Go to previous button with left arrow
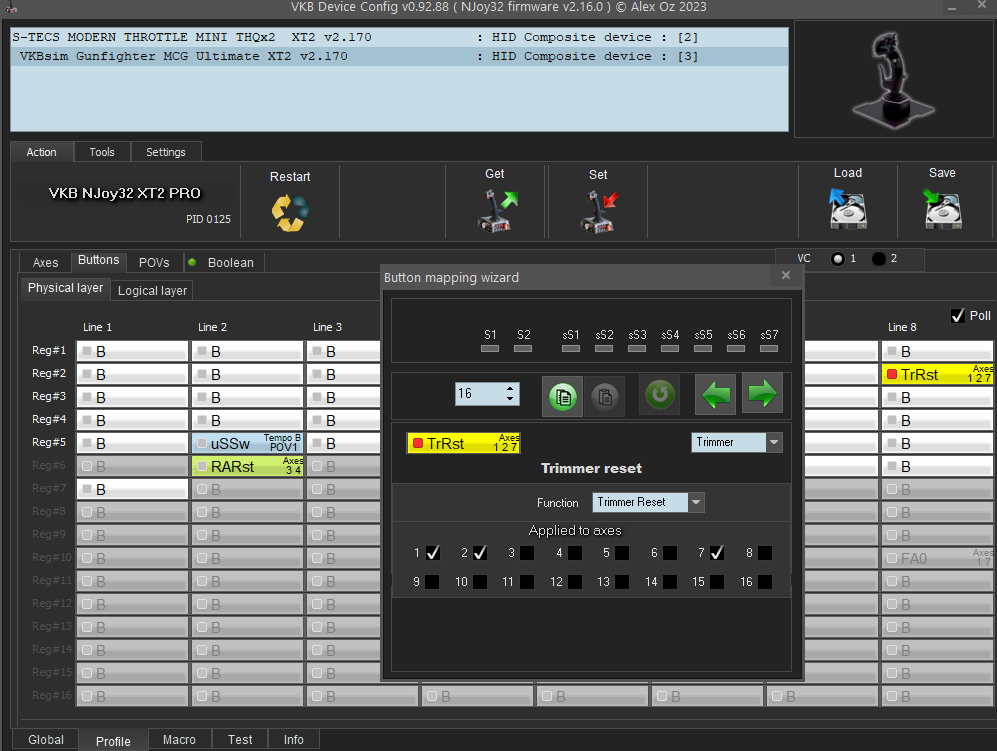This screenshot has height=751, width=997. [715, 394]
